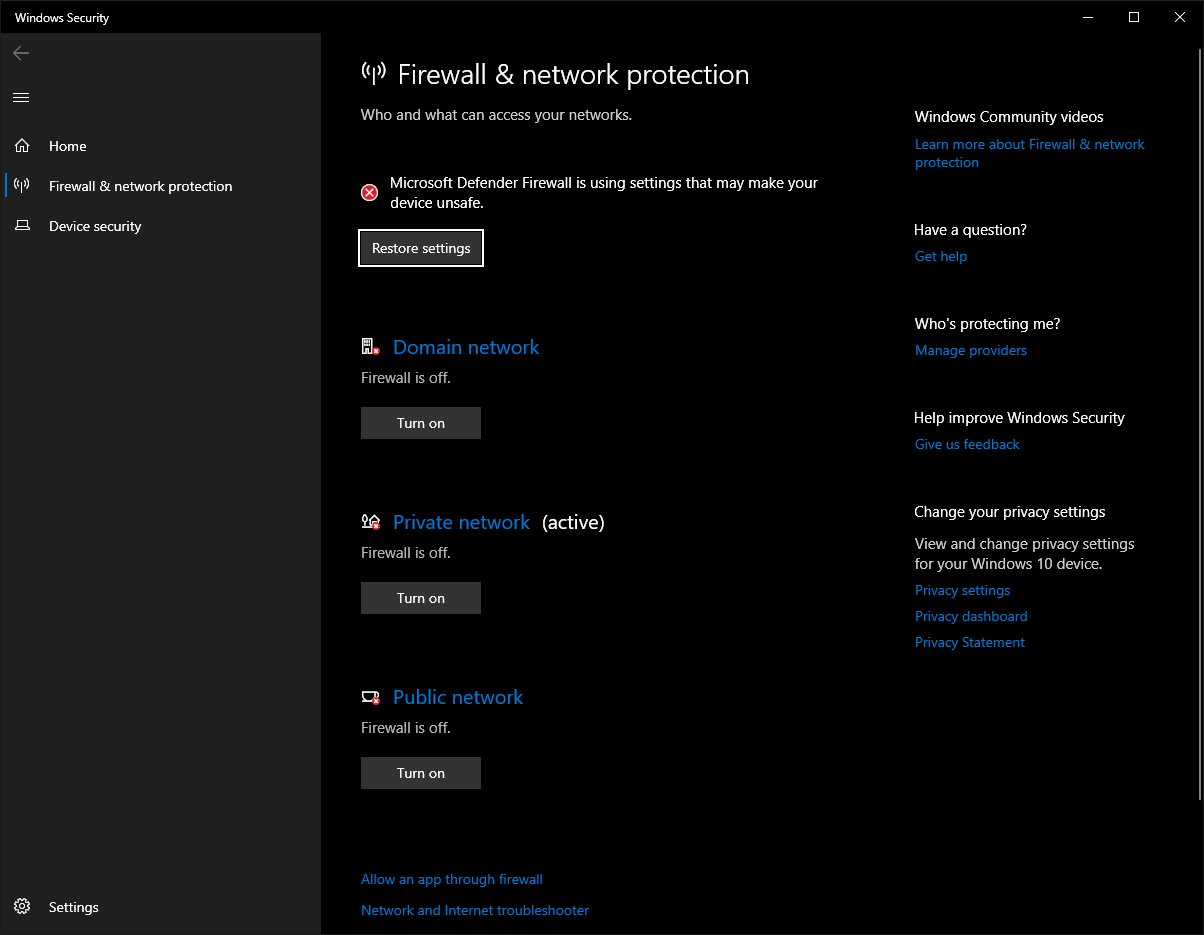Click the Windows Security title bar text
The width and height of the screenshot is (1204, 935).
(x=62, y=18)
